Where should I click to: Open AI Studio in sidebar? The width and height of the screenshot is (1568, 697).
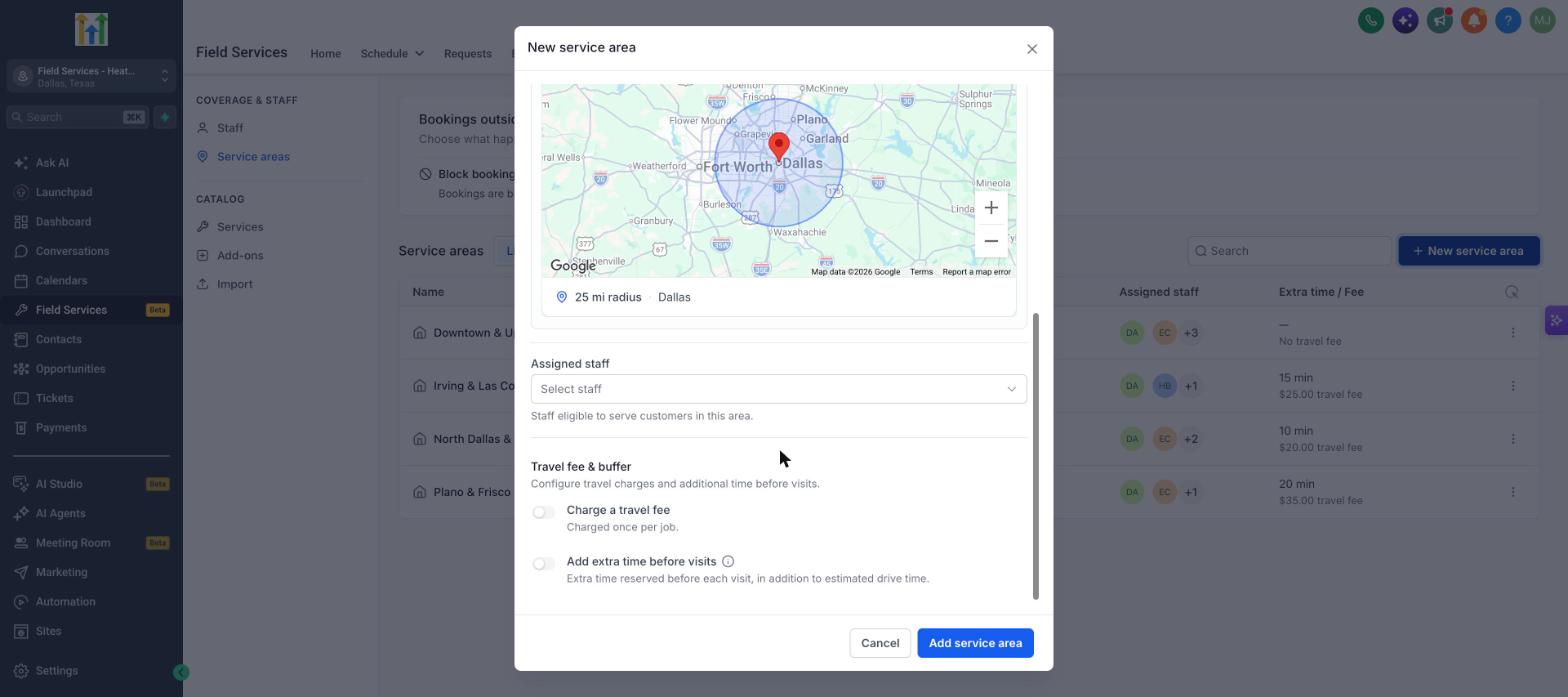[x=59, y=484]
